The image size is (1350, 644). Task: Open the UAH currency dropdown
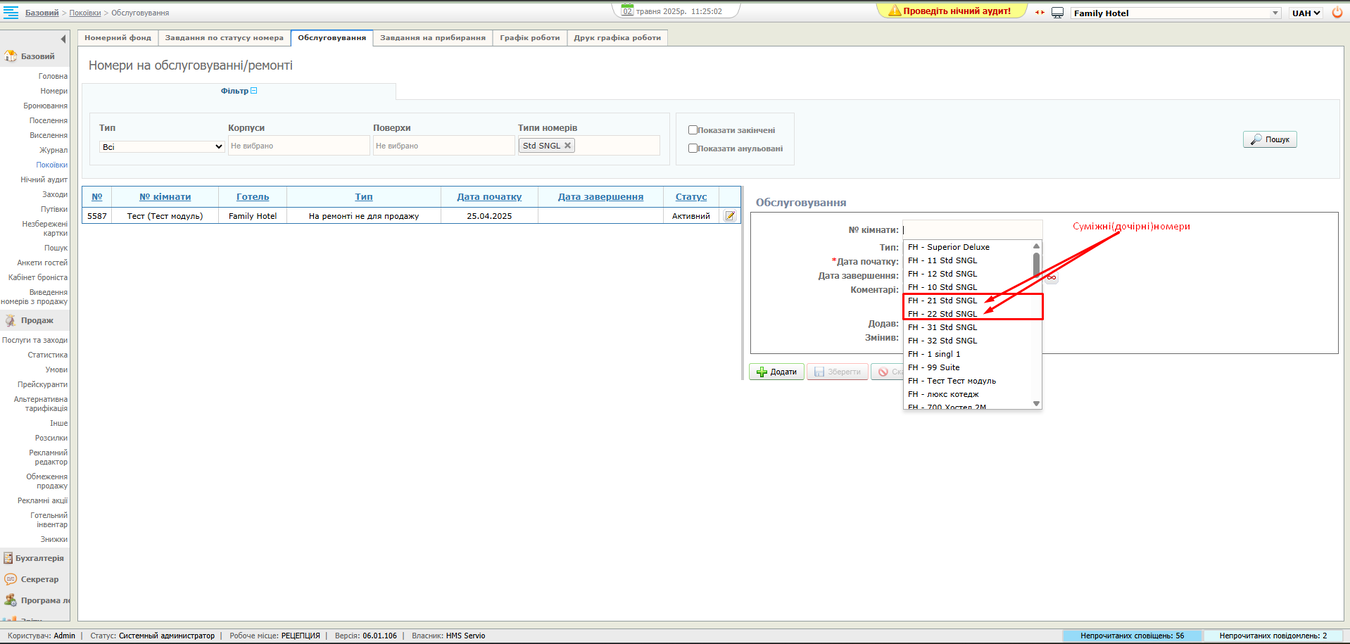pyautogui.click(x=1305, y=13)
